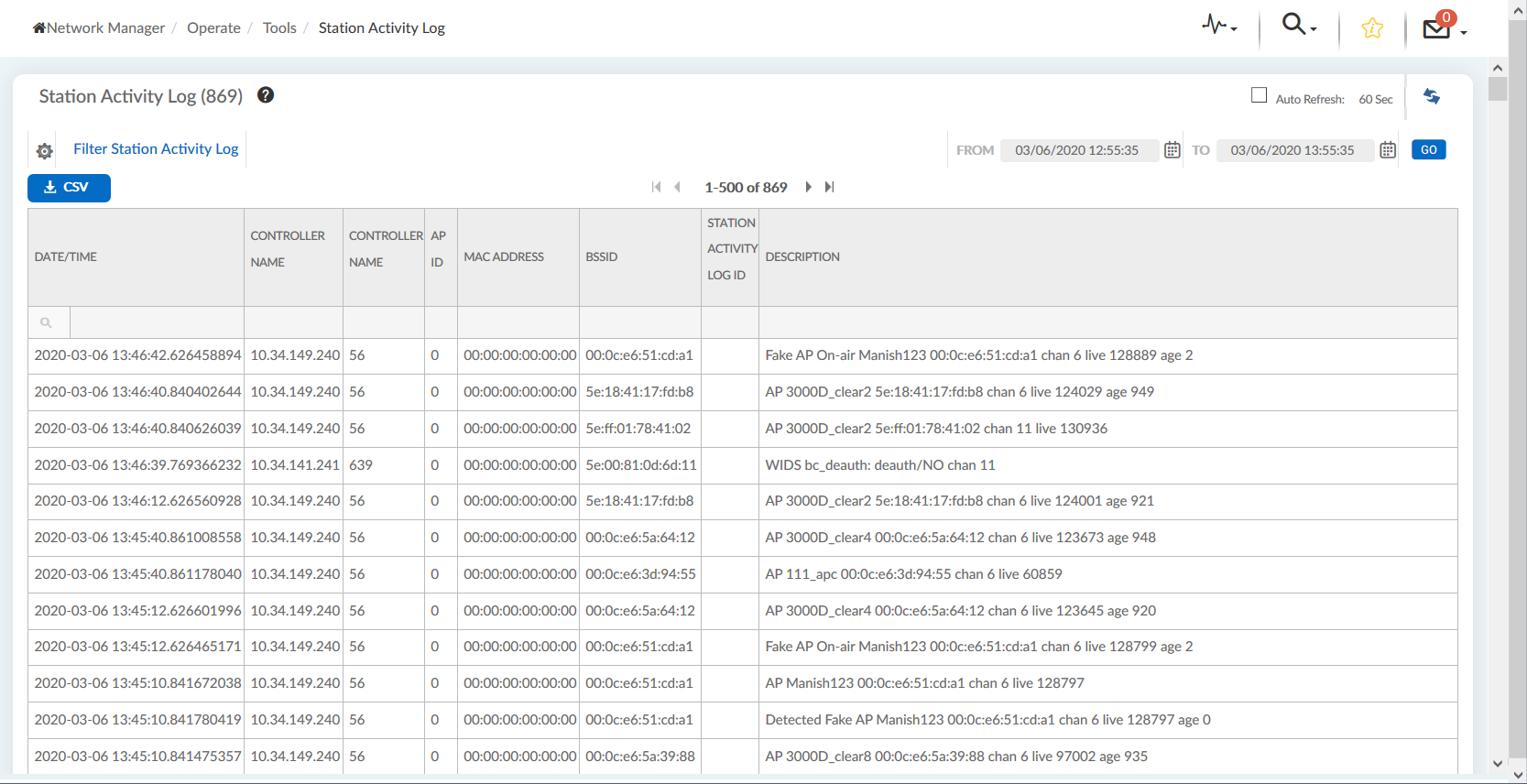
Task: Go to the Operate breadcrumb
Action: coord(213,27)
